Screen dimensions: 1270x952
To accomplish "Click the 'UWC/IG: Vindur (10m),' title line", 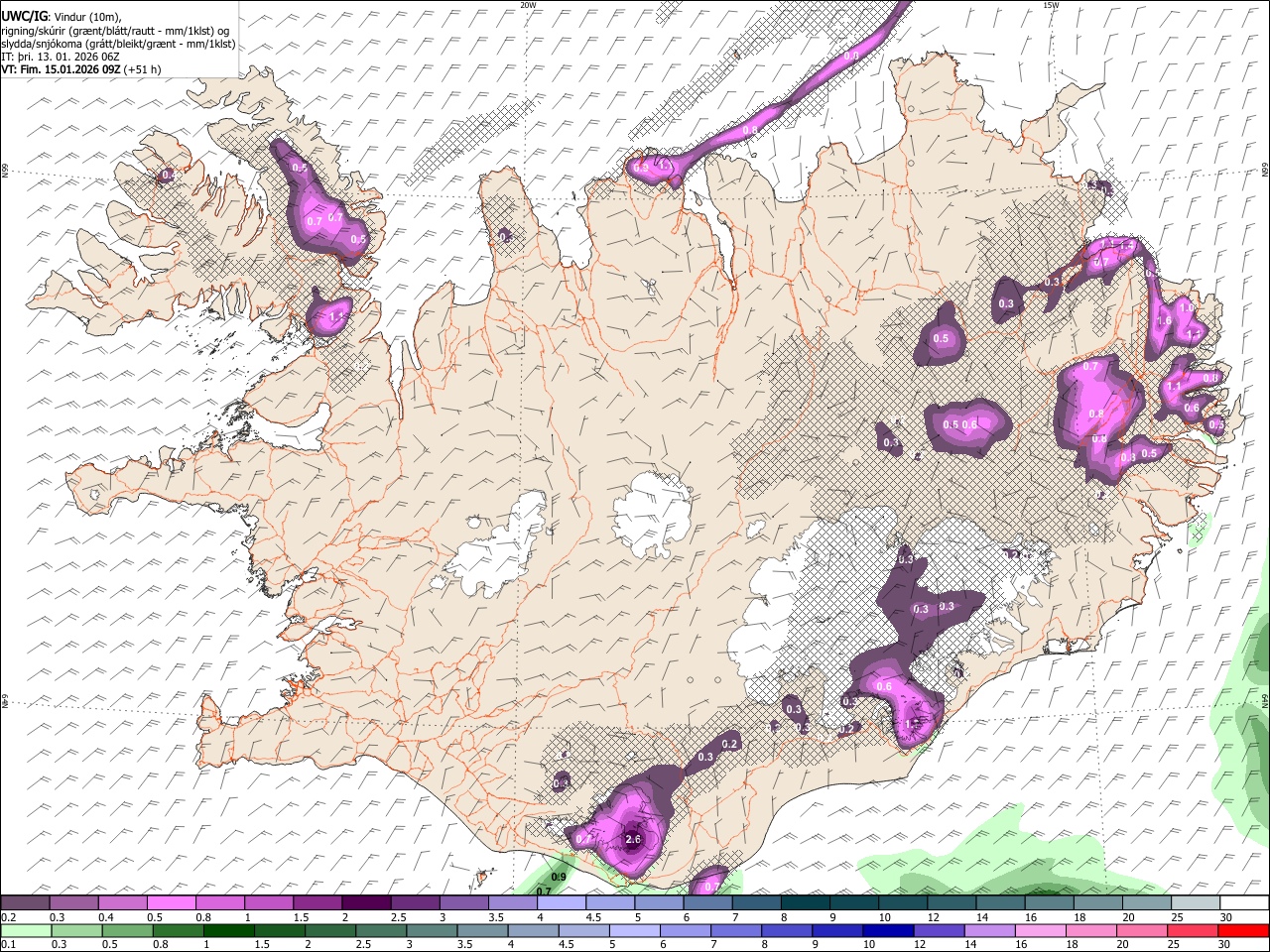I will click(x=62, y=16).
